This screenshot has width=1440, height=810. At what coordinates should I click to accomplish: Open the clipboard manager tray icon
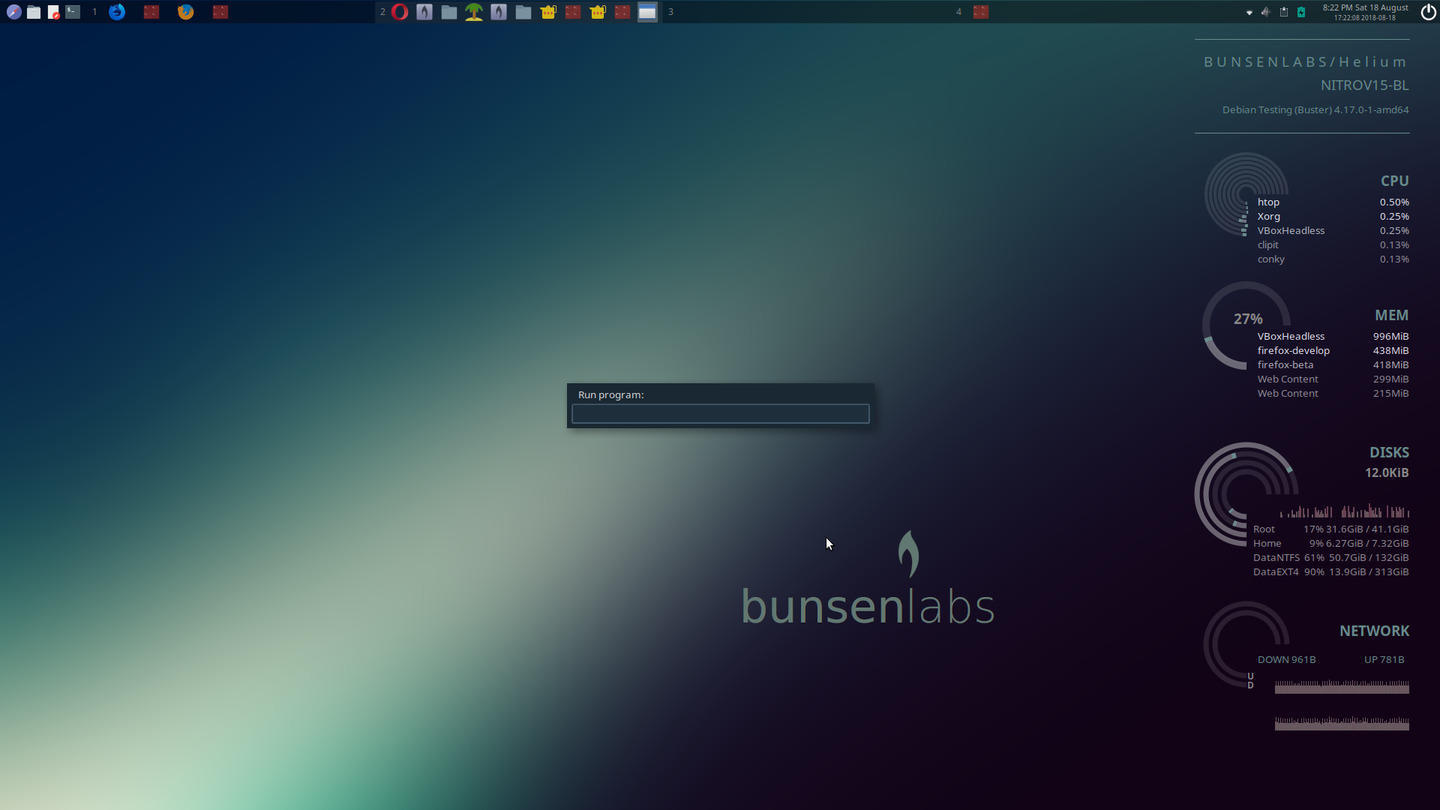pyautogui.click(x=1284, y=12)
